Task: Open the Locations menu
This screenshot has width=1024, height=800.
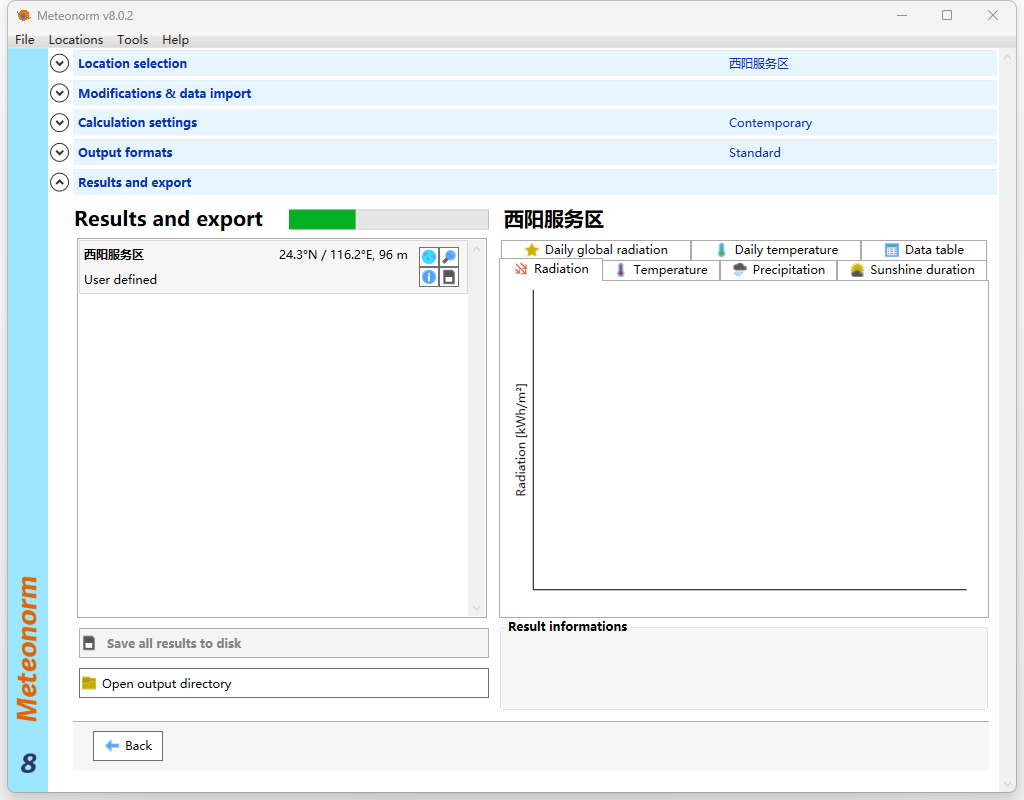Action: pyautogui.click(x=76, y=39)
